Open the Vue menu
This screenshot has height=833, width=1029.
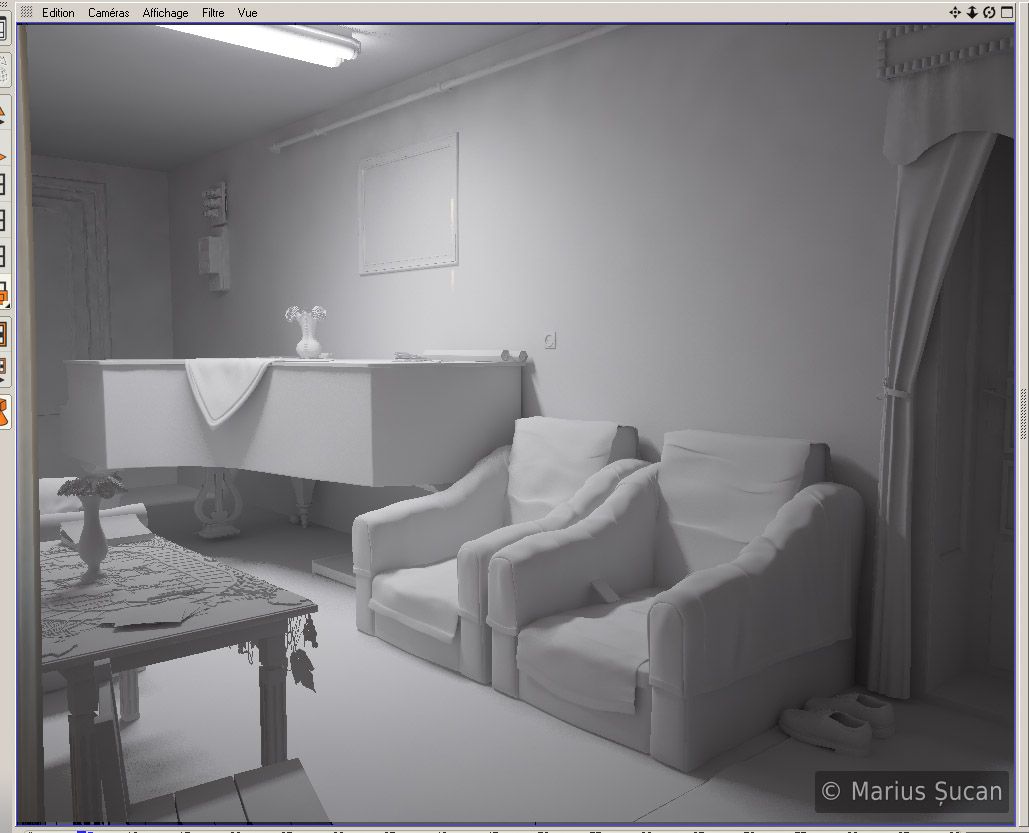click(x=247, y=13)
